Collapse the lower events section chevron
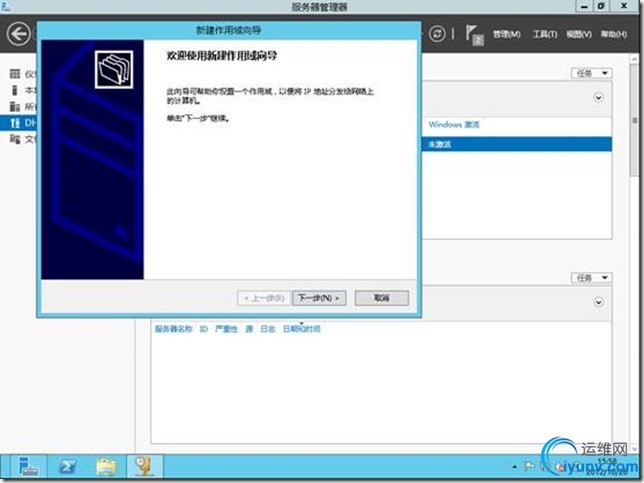Image resolution: width=644 pixels, height=483 pixels. click(x=598, y=302)
